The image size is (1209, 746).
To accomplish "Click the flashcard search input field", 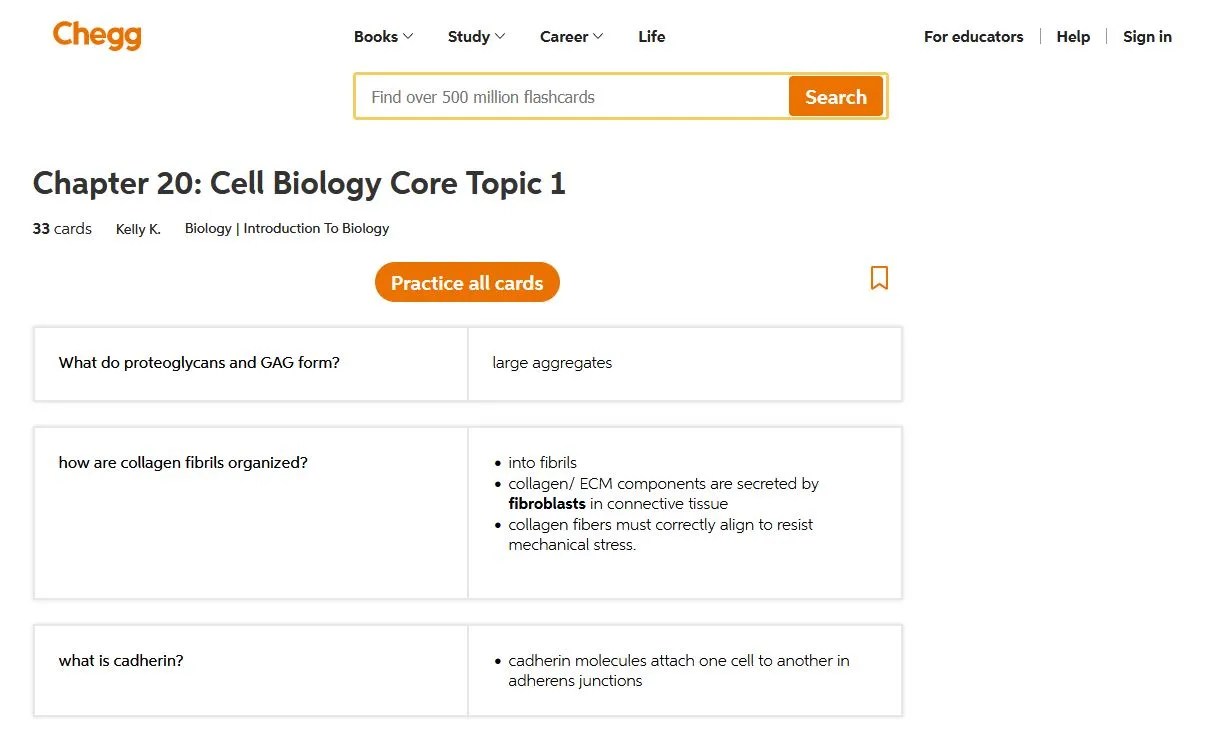I will coord(570,96).
